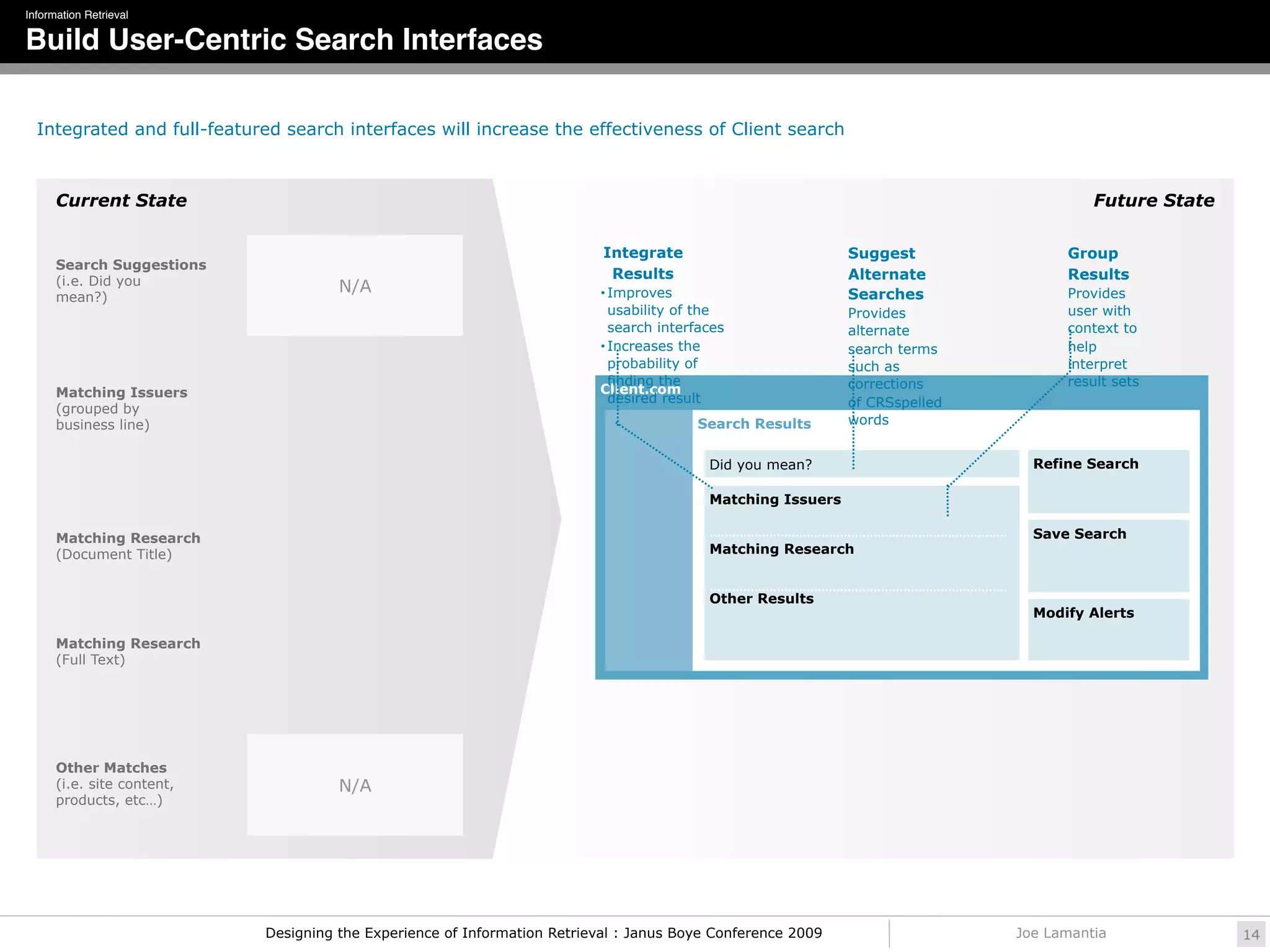Click 'Other Results' in the mockup results

coord(762,599)
